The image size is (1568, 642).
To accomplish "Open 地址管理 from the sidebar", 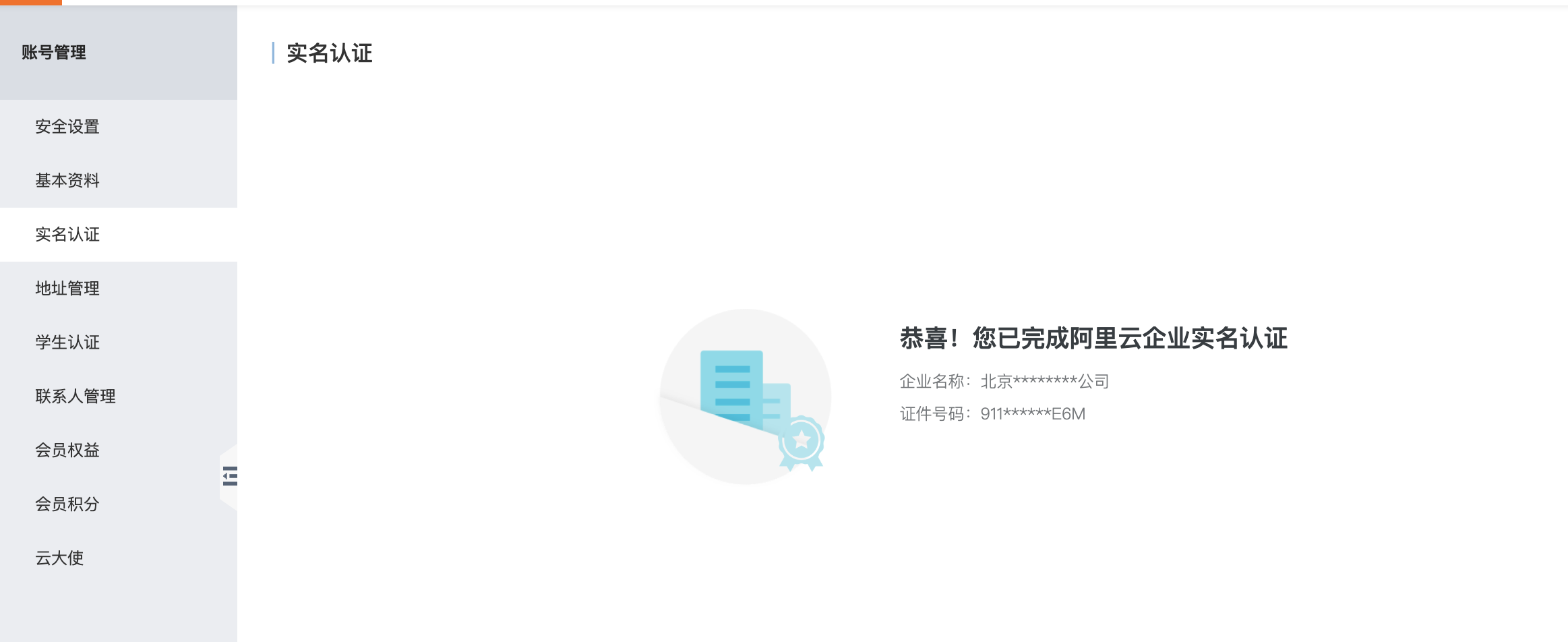I will click(x=67, y=289).
